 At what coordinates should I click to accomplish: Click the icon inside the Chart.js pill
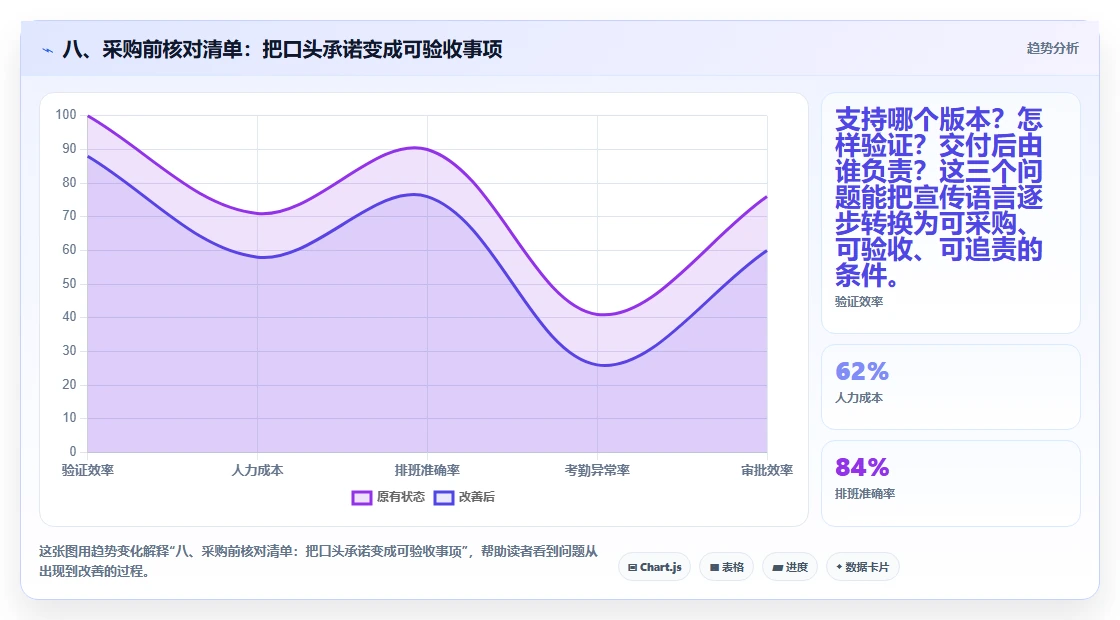tap(632, 568)
